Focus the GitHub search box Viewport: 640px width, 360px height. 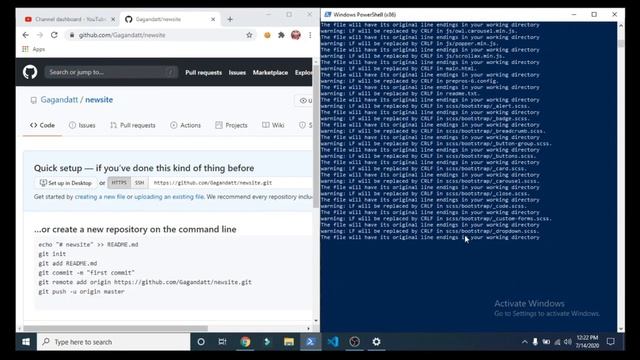click(x=111, y=72)
